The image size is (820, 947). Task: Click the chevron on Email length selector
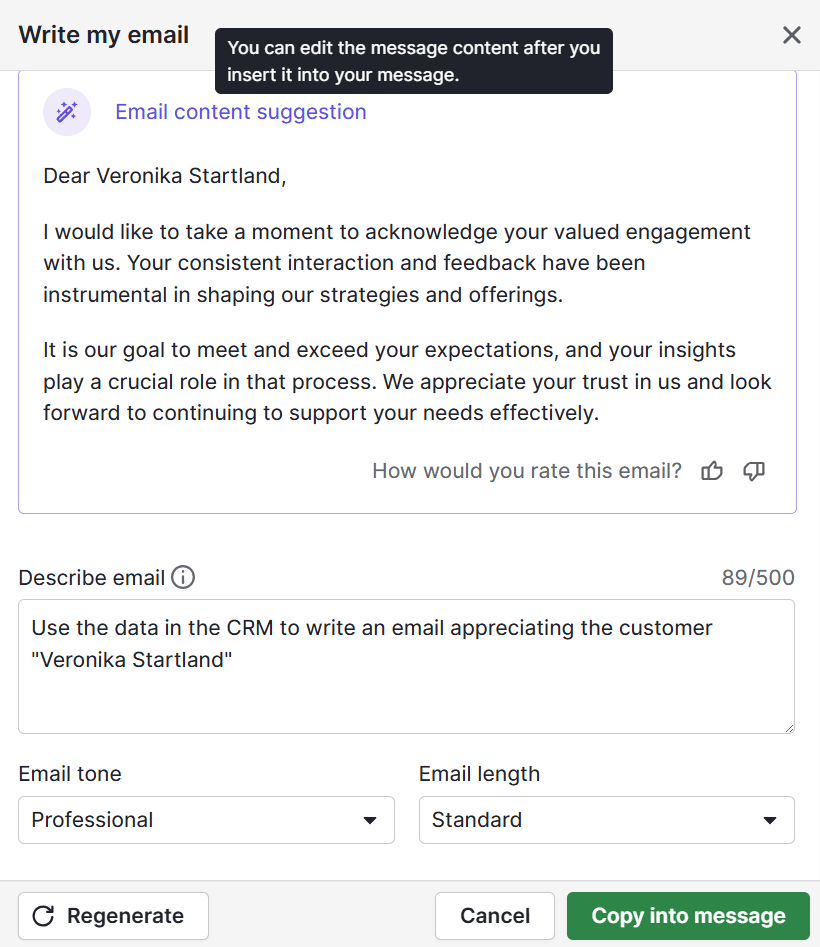coord(769,819)
